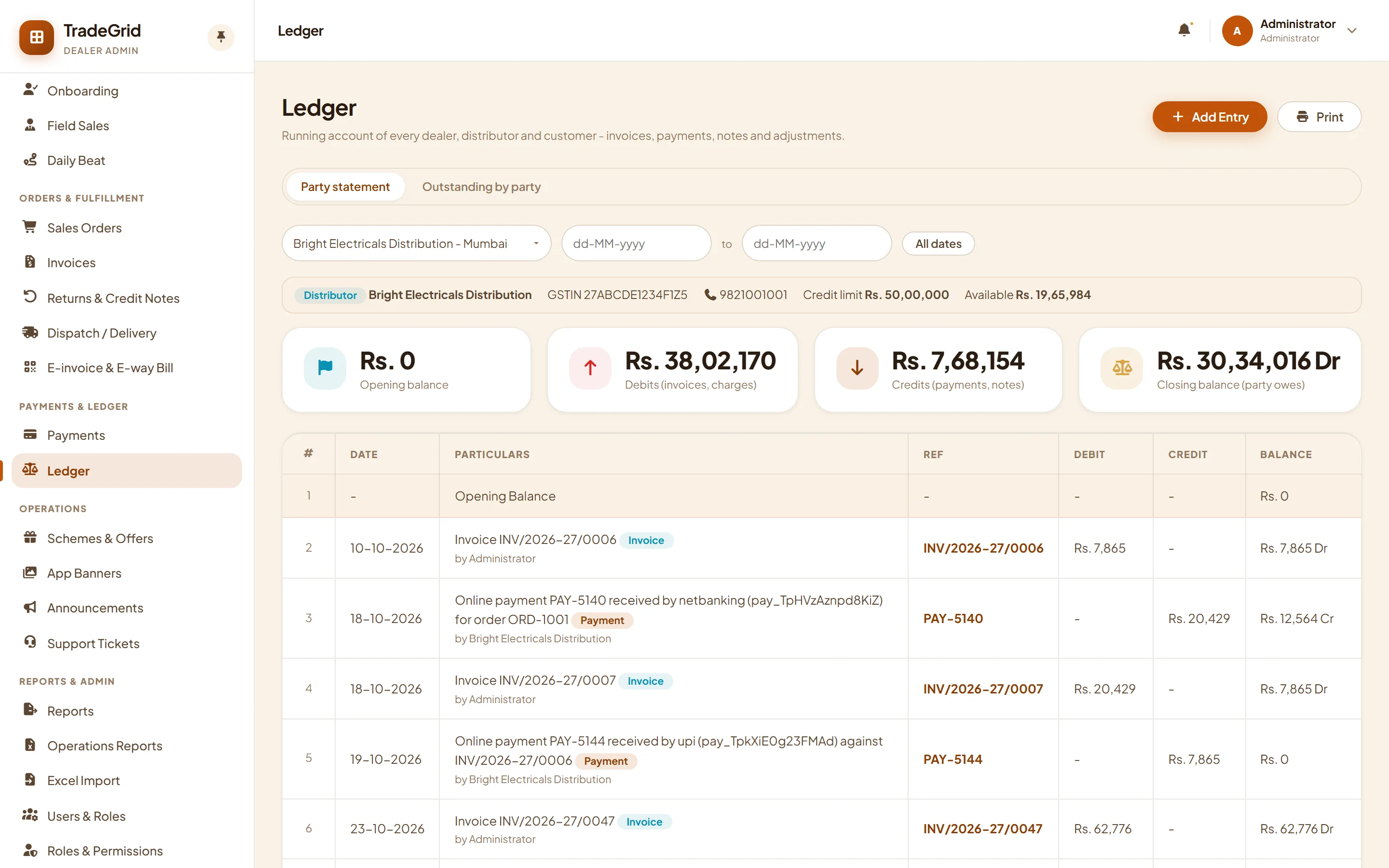This screenshot has height=868, width=1389.
Task: Open reference link INV/2026-27/0007
Action: (982, 689)
